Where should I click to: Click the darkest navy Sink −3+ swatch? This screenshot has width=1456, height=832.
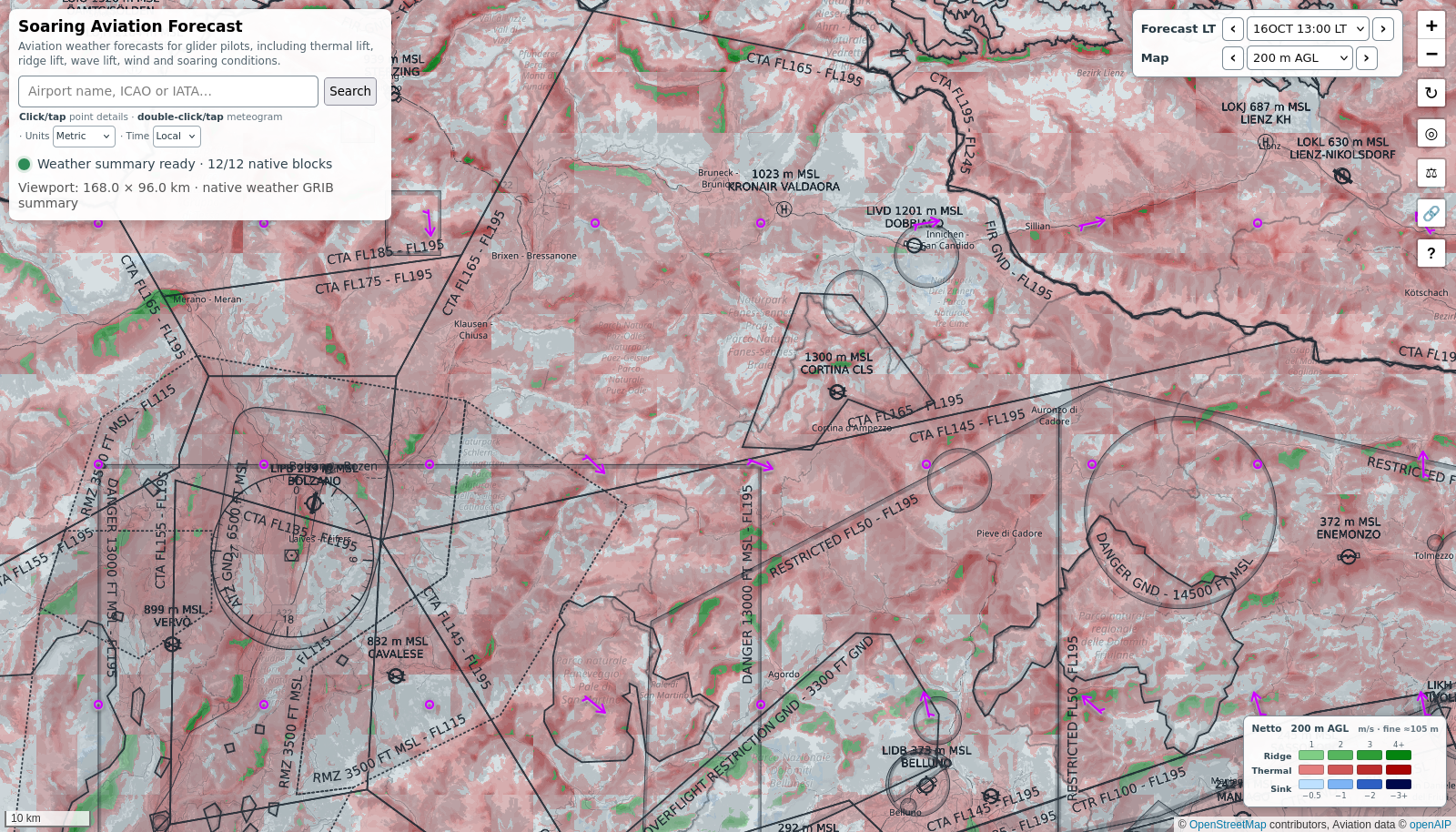point(1399,784)
